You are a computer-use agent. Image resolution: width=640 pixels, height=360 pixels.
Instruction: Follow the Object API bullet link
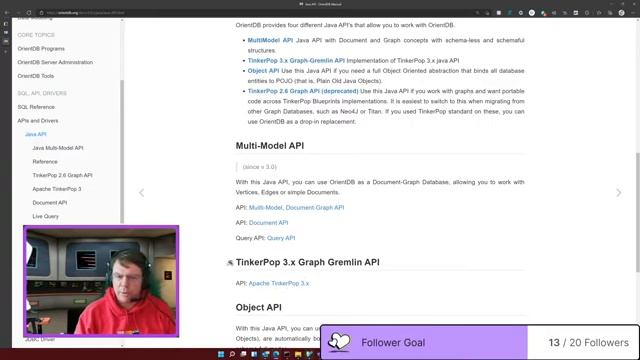pyautogui.click(x=263, y=71)
